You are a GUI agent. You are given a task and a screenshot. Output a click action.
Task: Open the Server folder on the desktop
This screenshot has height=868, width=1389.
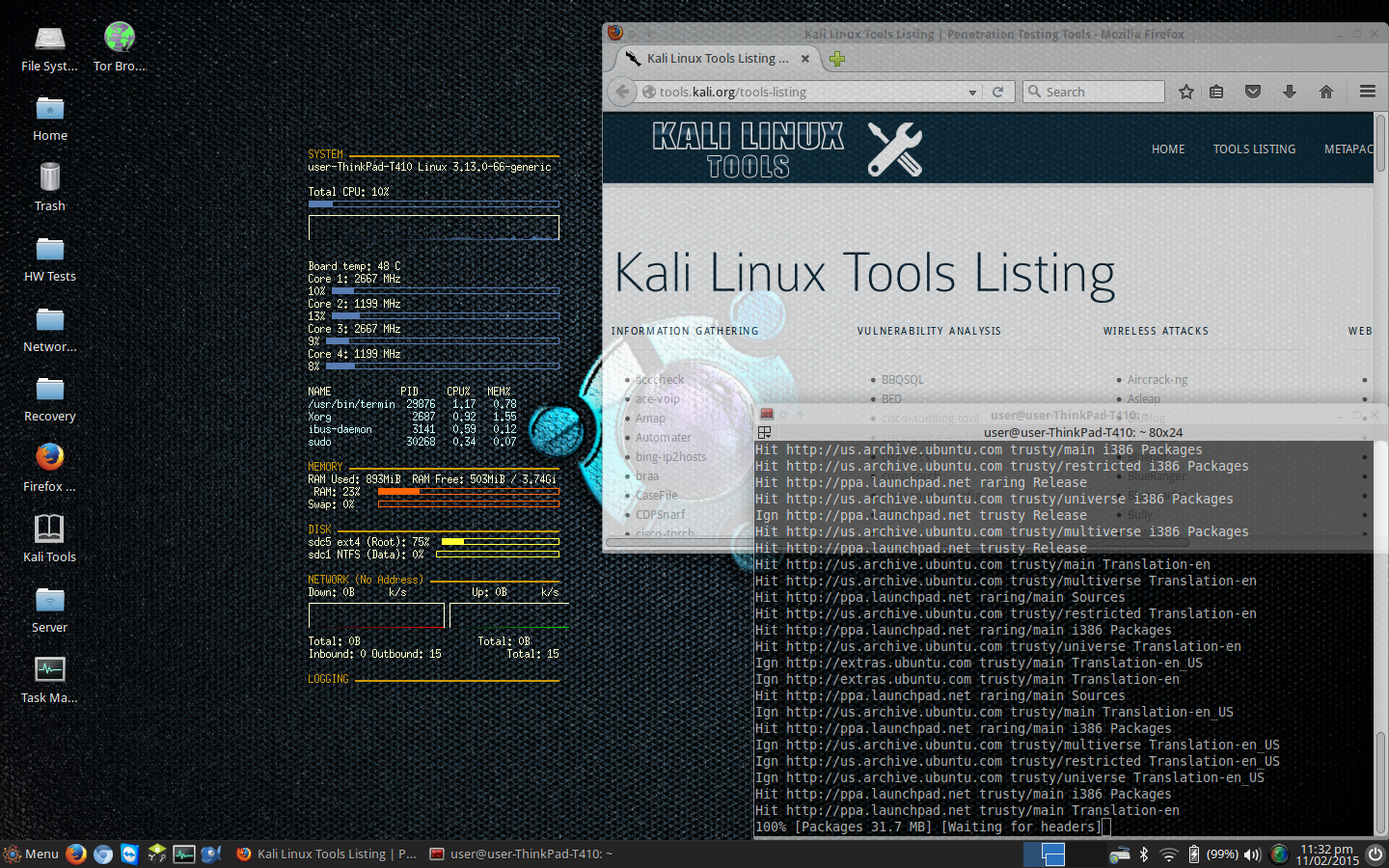(x=49, y=609)
